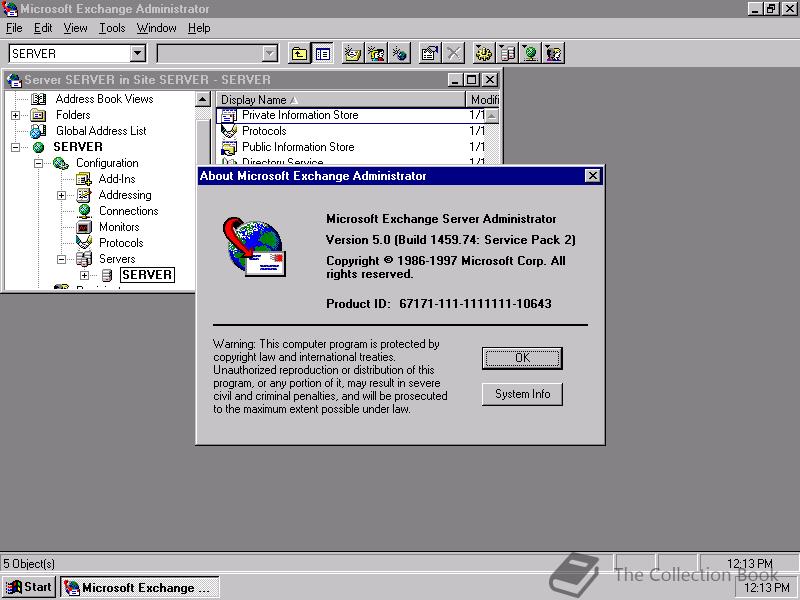Click OK in the About dialog
The width and height of the screenshot is (800, 600).
521,358
